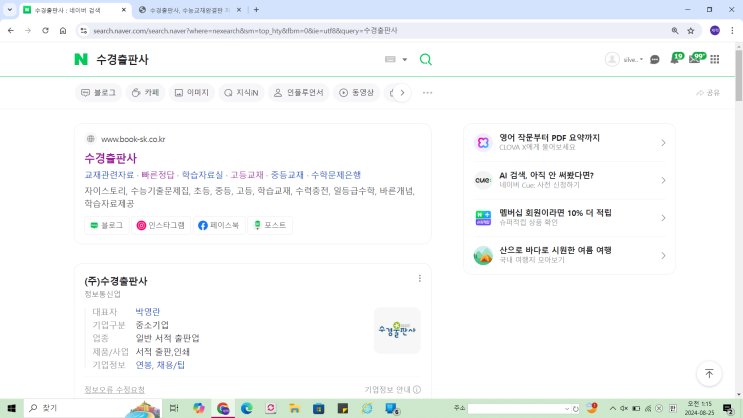The image size is (743, 418).
Task: Open the 채용/팁 company info link
Action: 171,365
